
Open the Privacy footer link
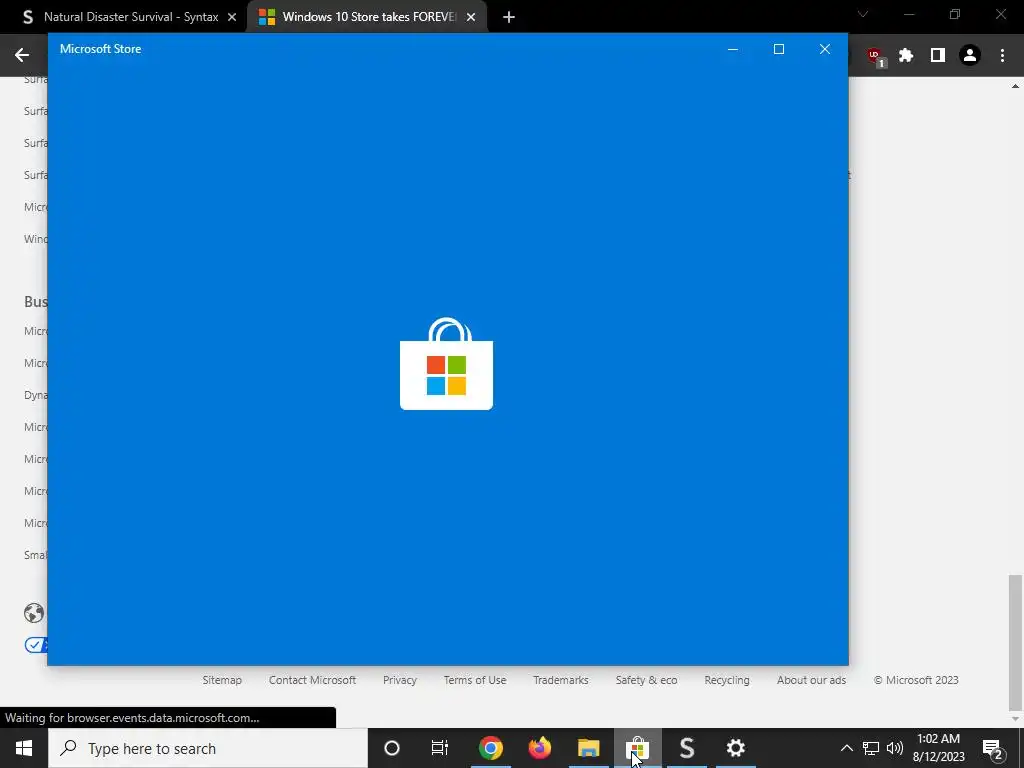[400, 680]
